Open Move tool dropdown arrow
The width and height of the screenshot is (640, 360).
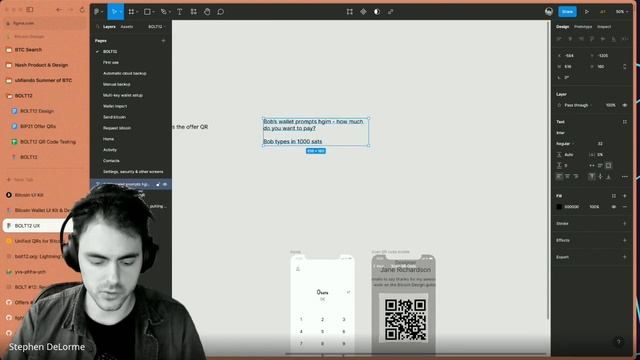[120, 12]
